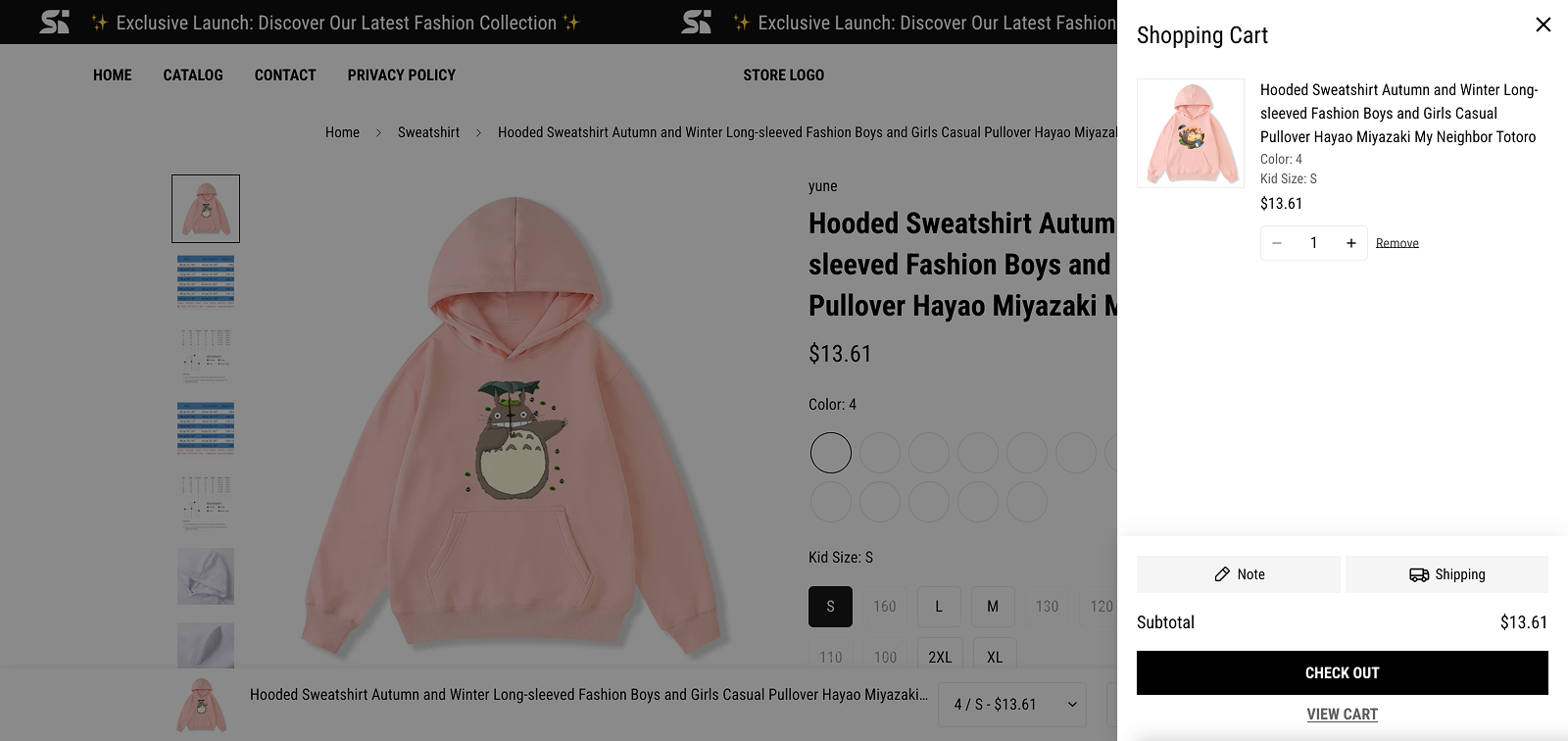Open the VIEW CART link
This screenshot has width=1568, height=741.
coord(1342,715)
